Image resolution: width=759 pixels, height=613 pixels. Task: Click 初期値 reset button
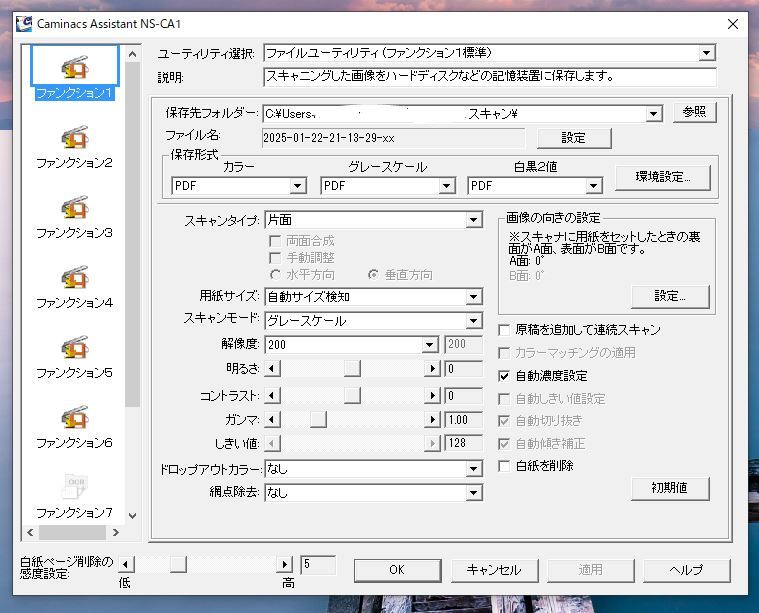pos(670,488)
